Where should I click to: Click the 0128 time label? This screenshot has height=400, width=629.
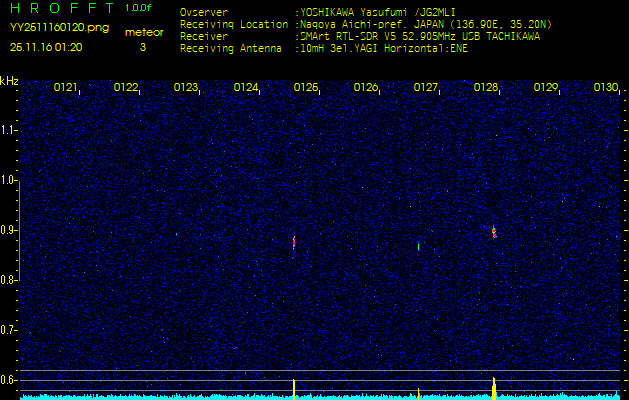[486, 88]
